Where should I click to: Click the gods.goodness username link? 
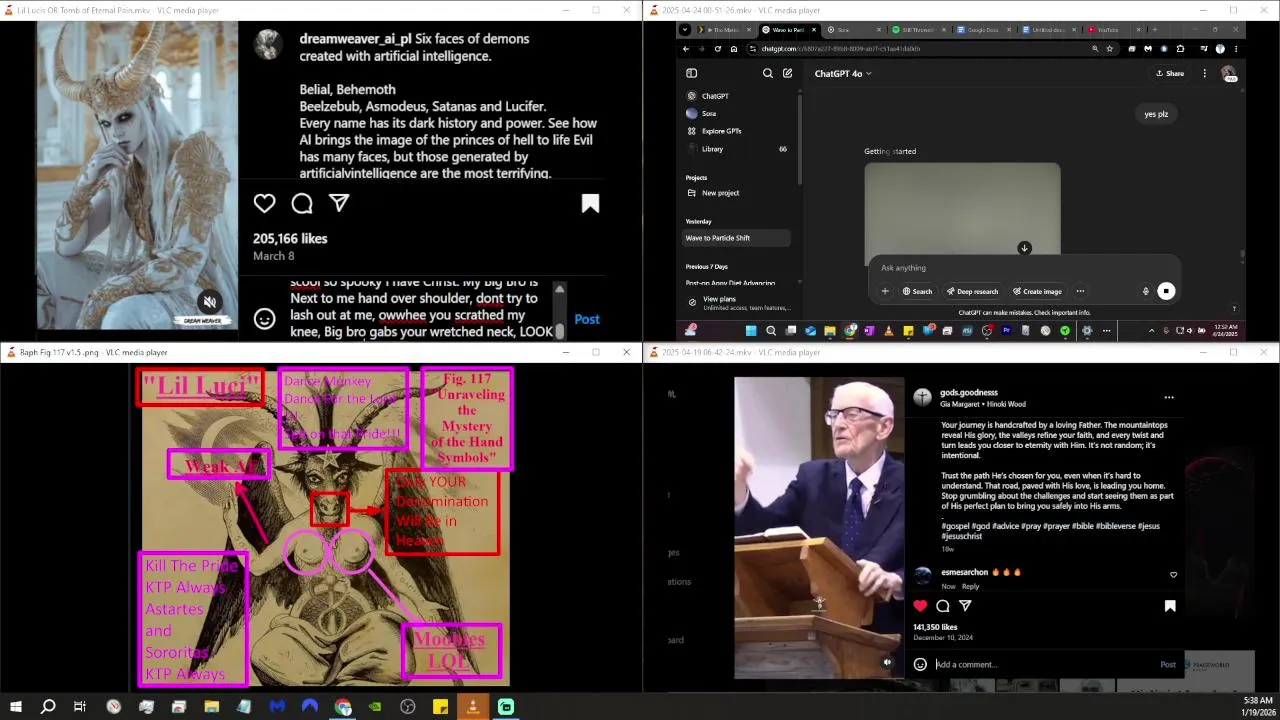coord(969,392)
